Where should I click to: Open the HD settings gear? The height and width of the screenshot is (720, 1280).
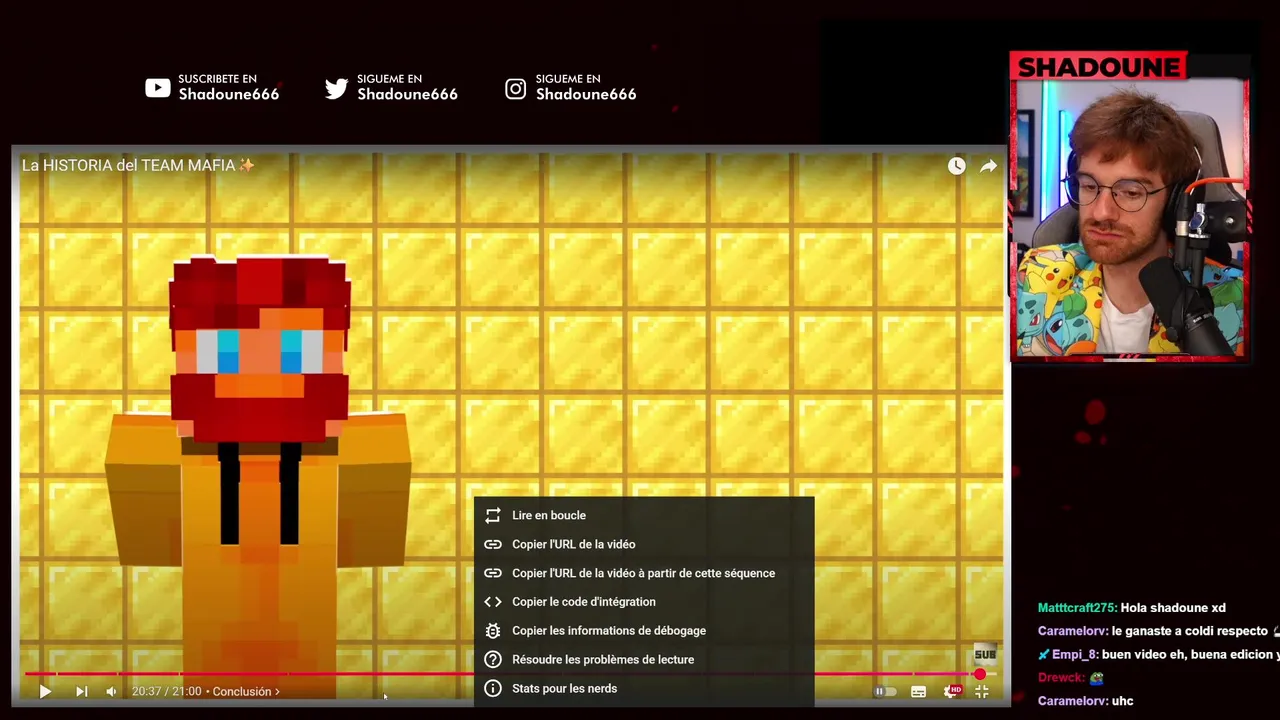[952, 691]
